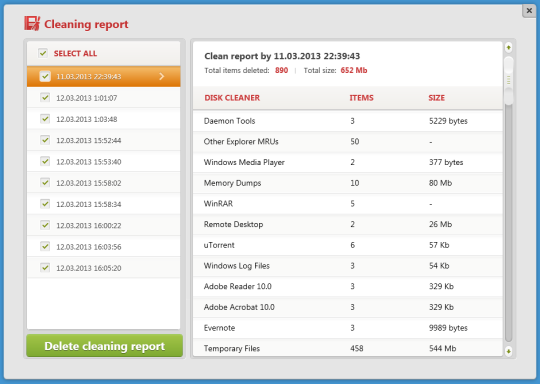Image resolution: width=540 pixels, height=384 pixels.
Task: View the report from 12.03.2013 16:03:56
Action: [104, 247]
